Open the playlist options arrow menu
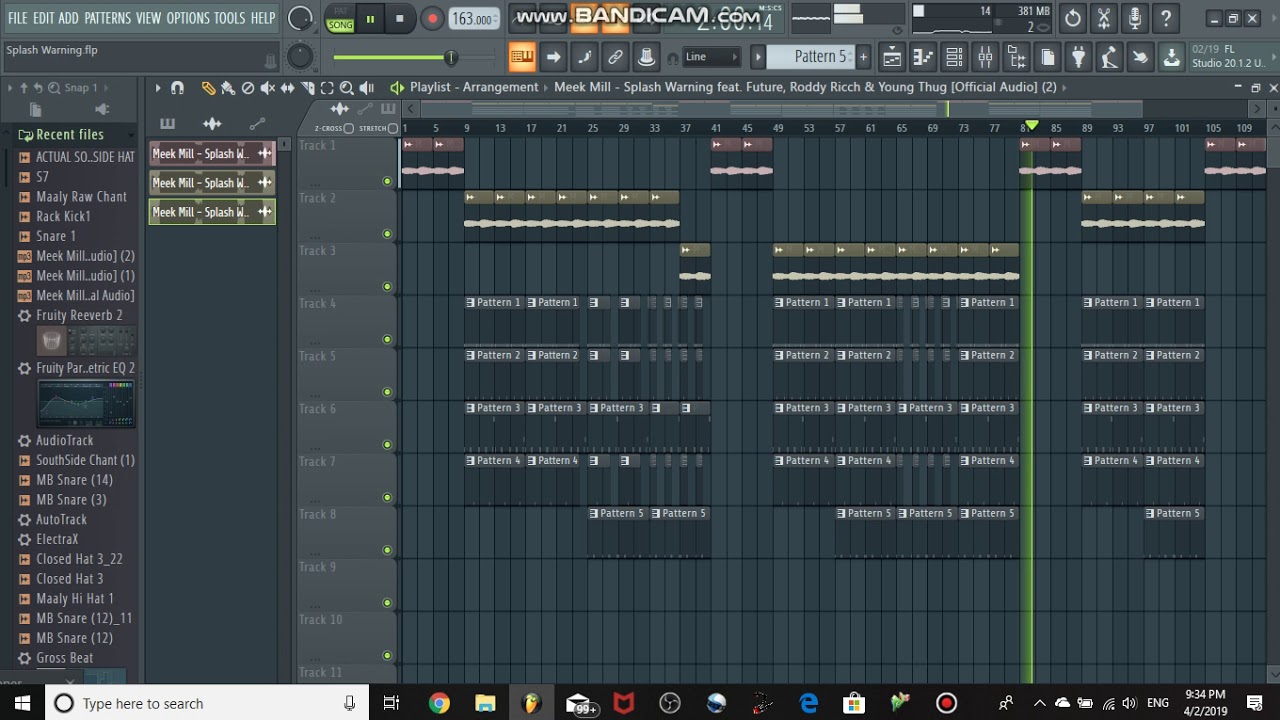 pos(157,88)
